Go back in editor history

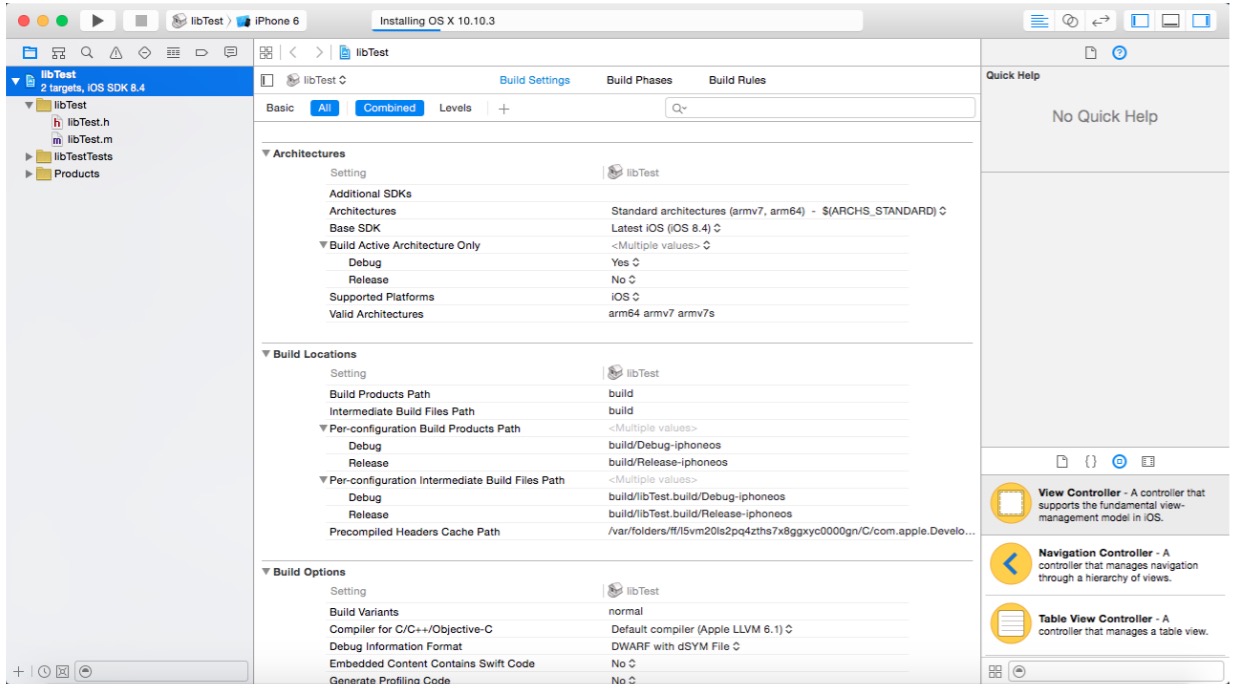[x=294, y=52]
